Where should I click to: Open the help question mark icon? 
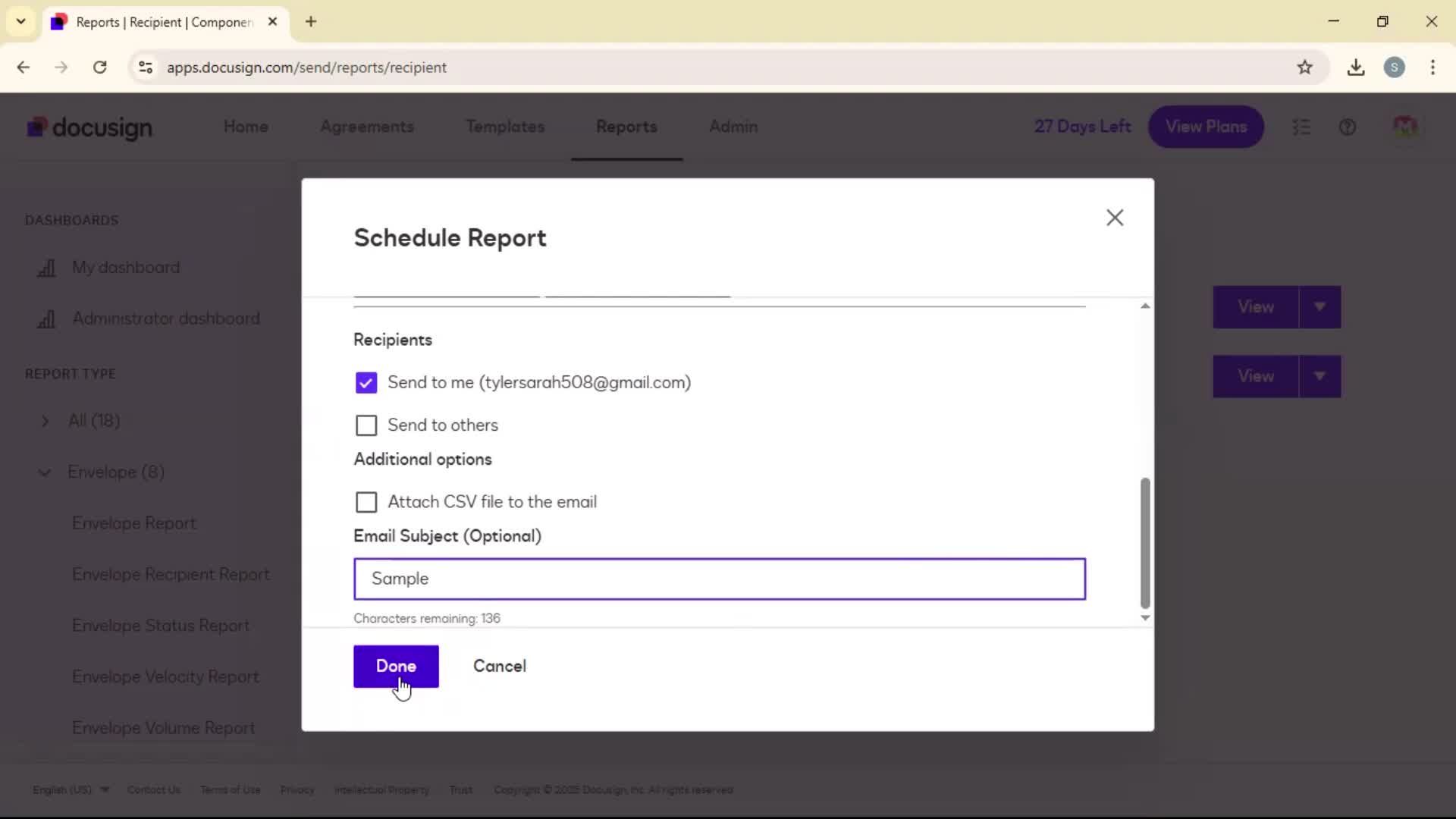pyautogui.click(x=1348, y=127)
